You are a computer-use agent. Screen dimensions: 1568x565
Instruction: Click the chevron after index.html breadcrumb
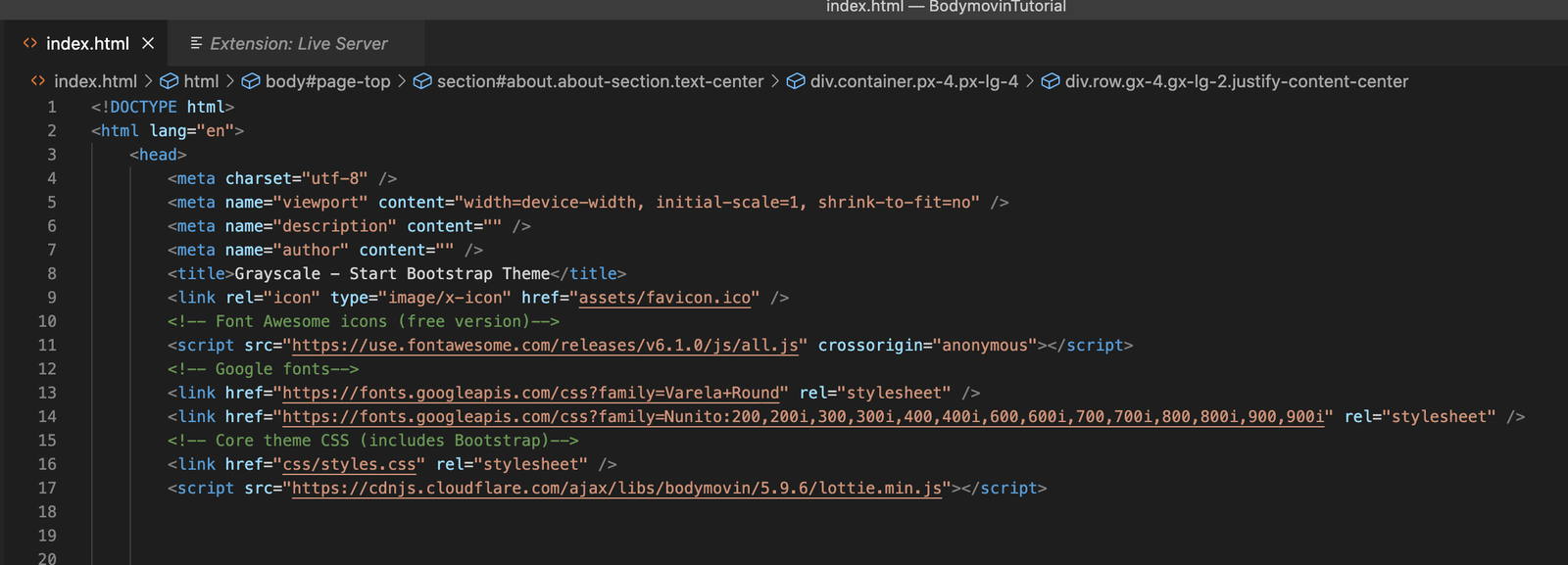149,81
